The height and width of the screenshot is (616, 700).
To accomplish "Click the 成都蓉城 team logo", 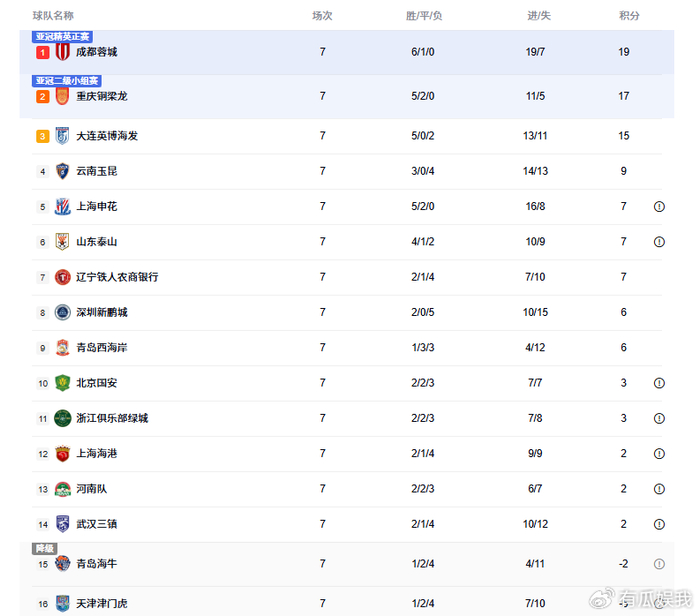I will pos(62,52).
